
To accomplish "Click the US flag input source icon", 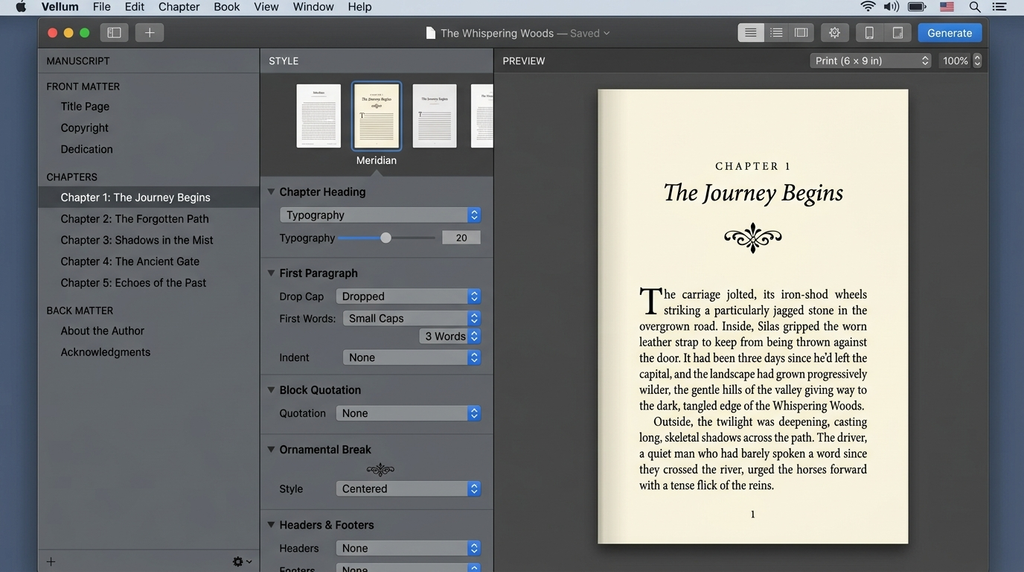I will pyautogui.click(x=947, y=7).
